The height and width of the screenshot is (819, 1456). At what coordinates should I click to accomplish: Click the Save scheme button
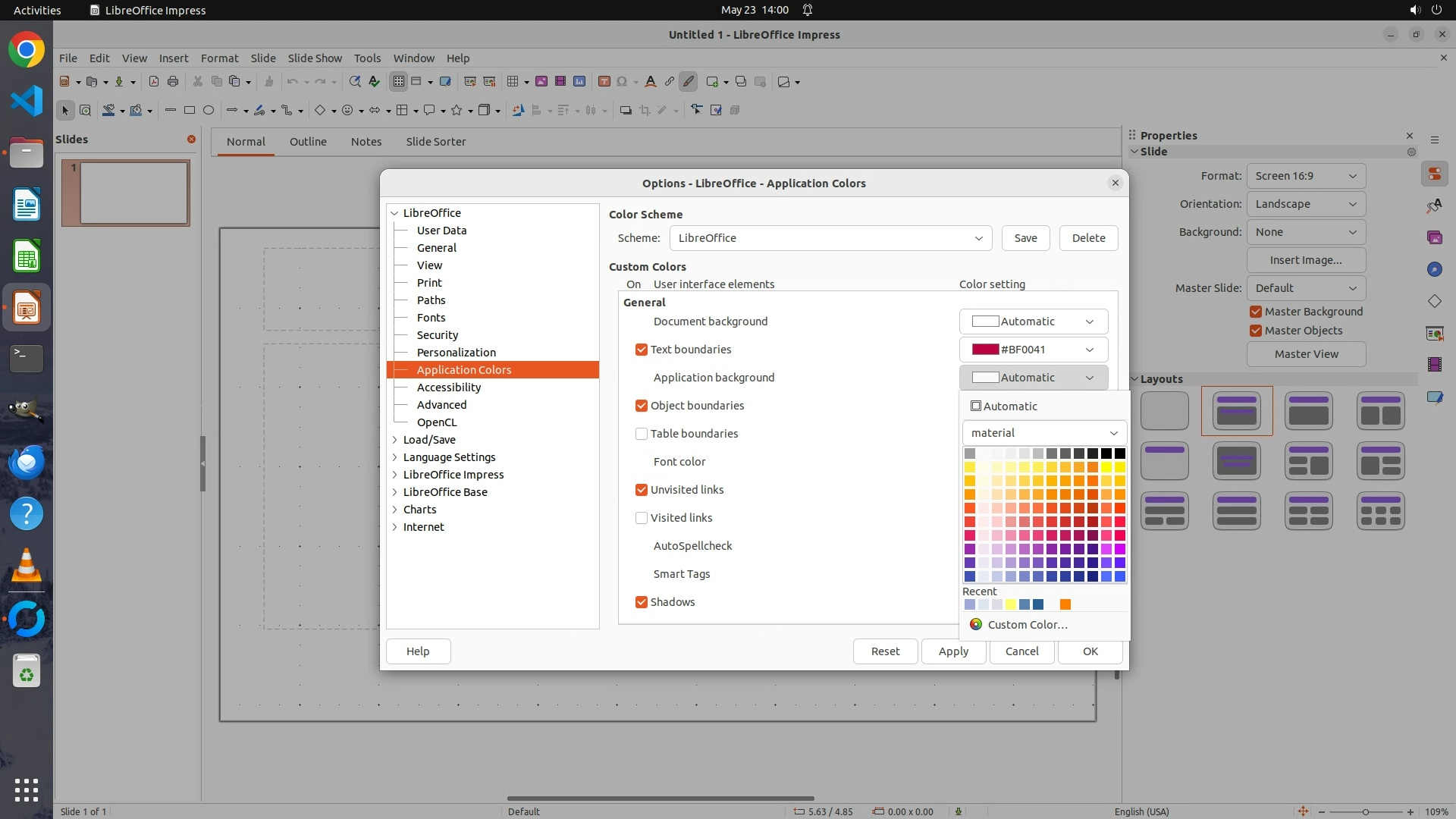[1025, 238]
